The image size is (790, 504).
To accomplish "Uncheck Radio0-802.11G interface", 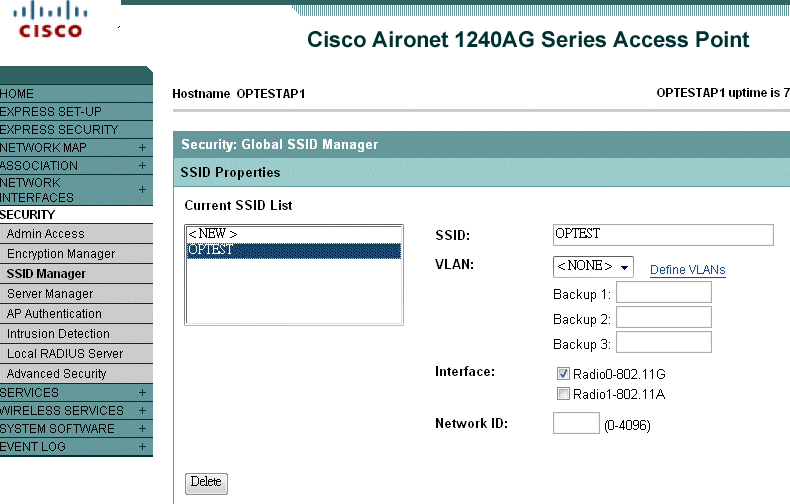I will [x=563, y=373].
